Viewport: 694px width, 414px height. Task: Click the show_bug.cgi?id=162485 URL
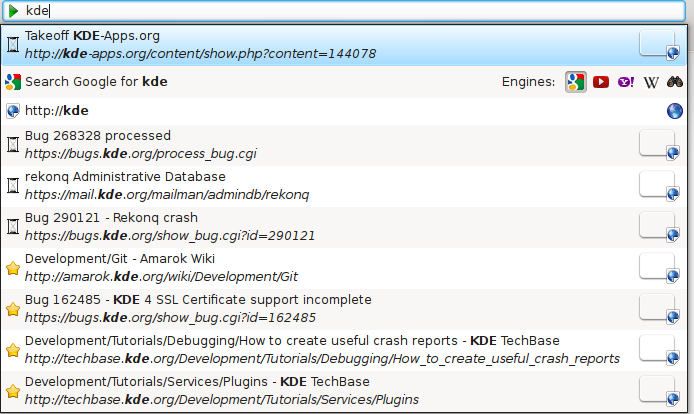(x=170, y=318)
